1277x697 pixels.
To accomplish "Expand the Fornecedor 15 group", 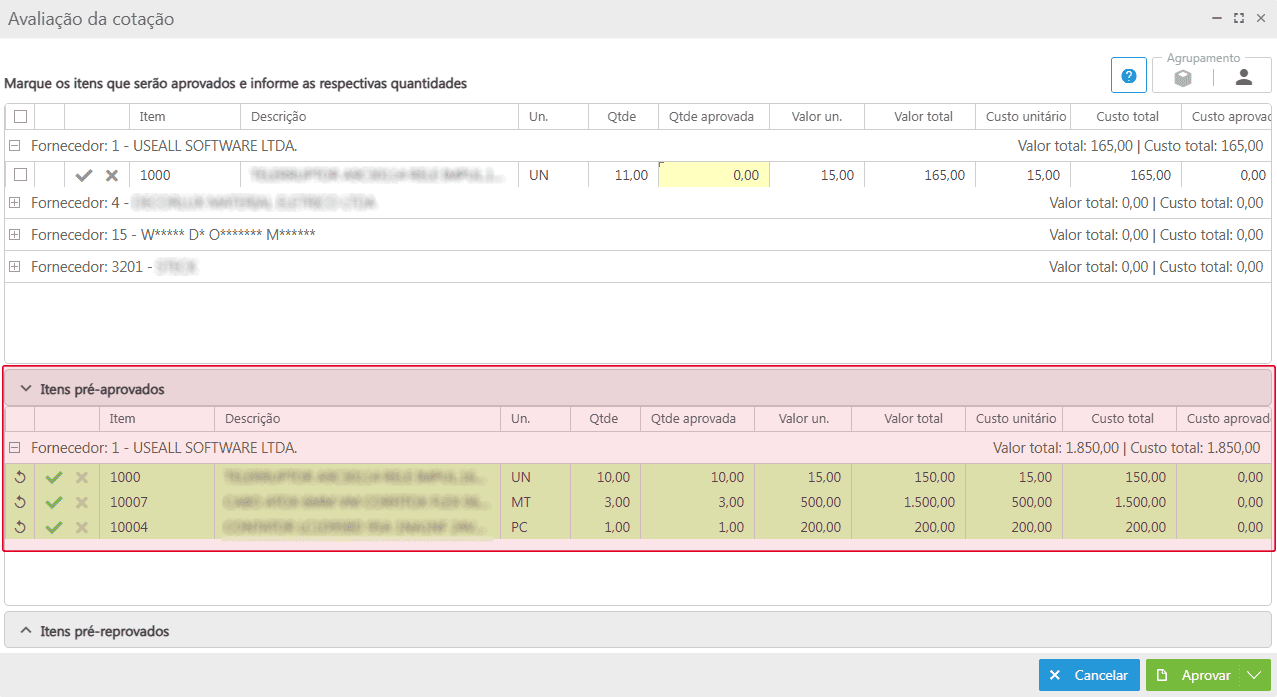I will [15, 235].
